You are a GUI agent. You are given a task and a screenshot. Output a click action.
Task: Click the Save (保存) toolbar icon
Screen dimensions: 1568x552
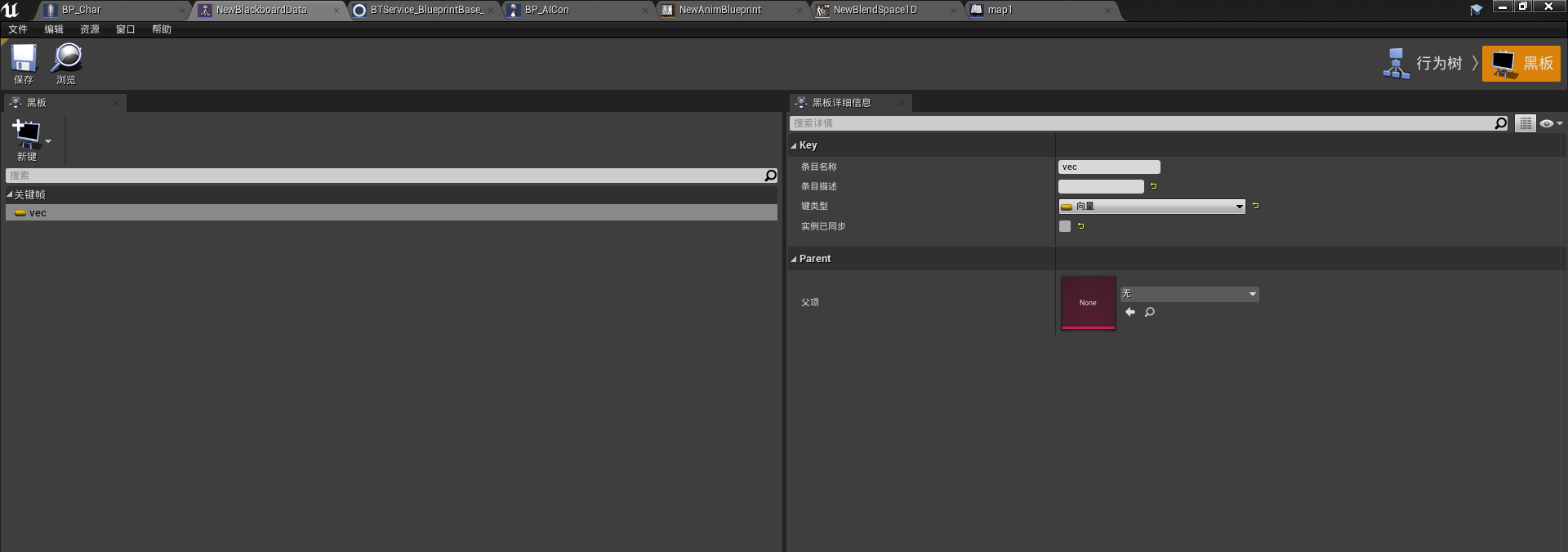24,64
